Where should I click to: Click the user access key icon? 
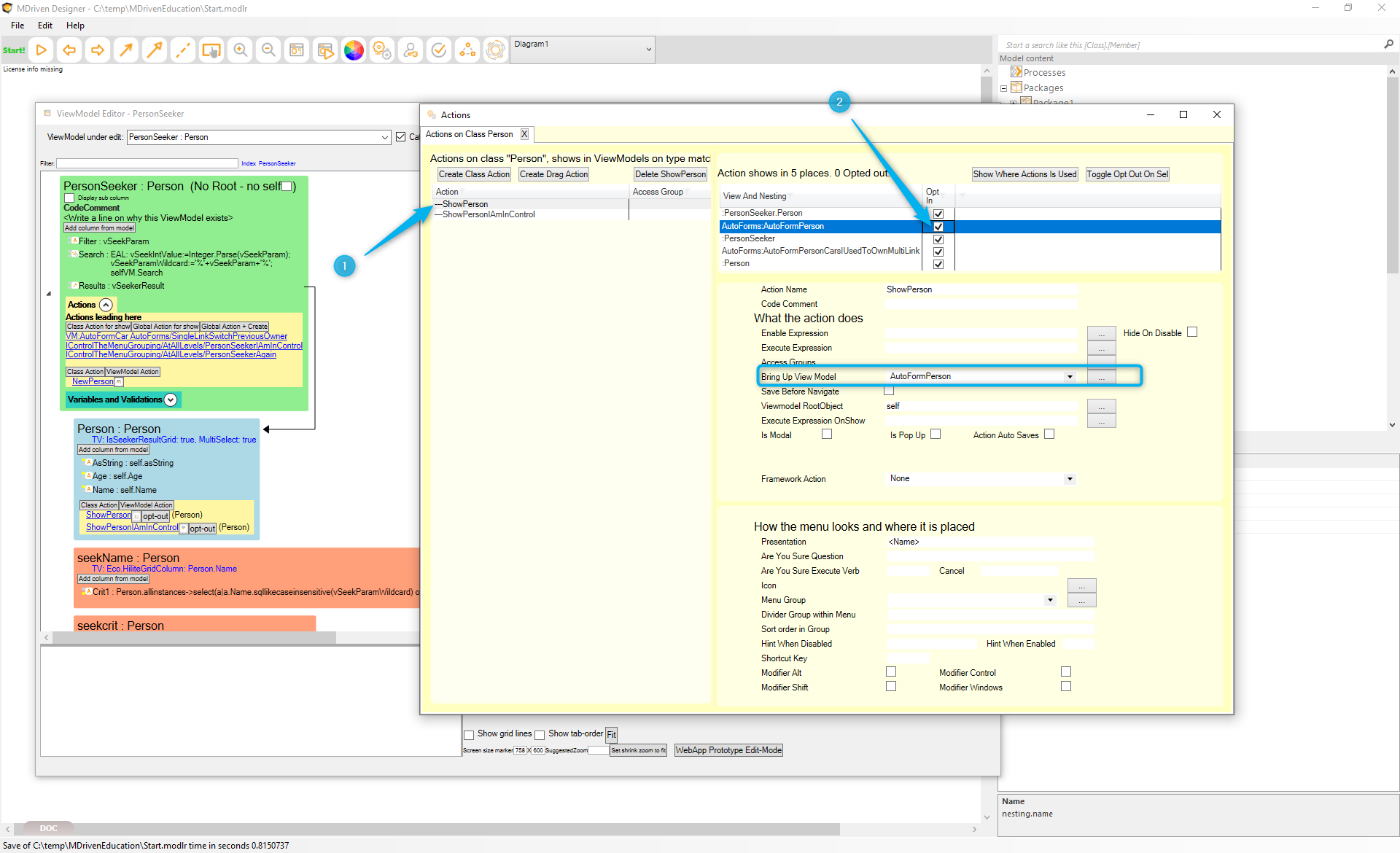coord(411,50)
